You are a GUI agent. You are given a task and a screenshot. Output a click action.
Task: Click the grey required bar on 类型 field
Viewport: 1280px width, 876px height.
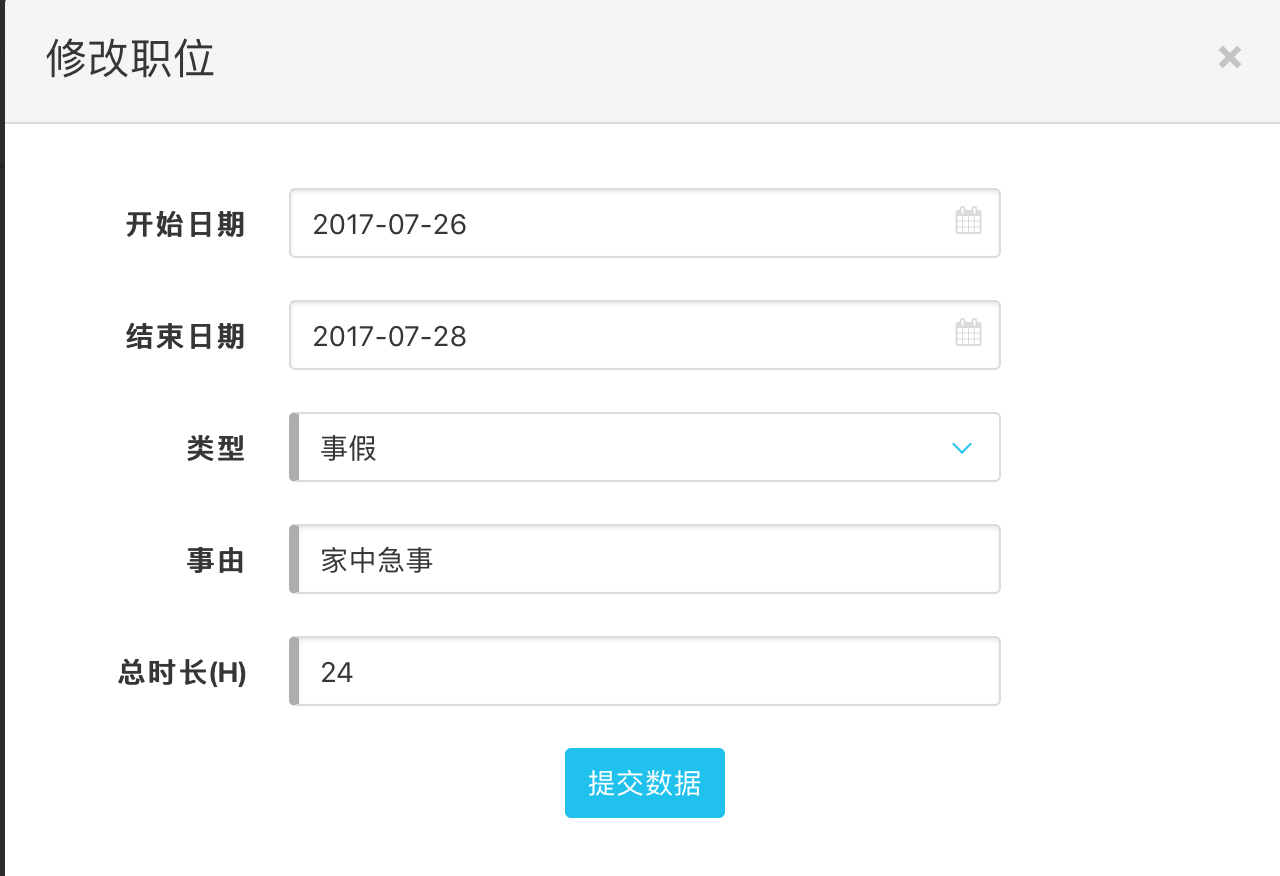click(294, 448)
